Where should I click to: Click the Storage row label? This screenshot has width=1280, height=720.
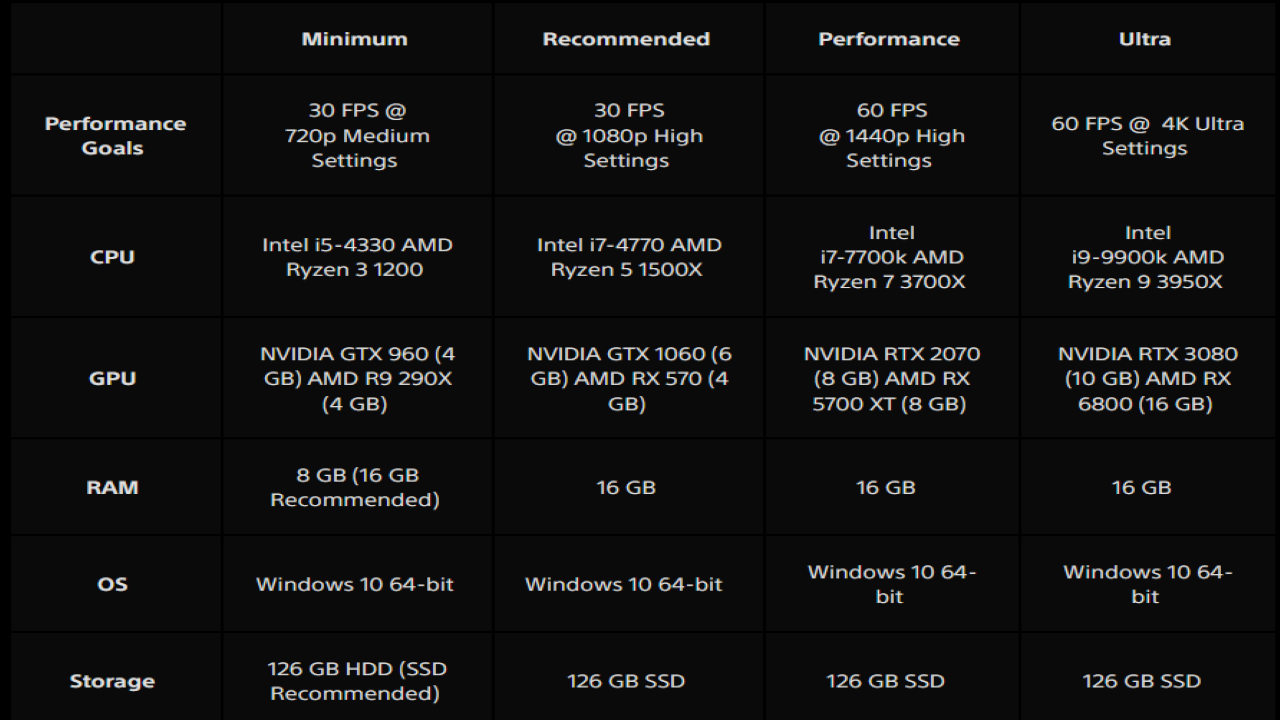(112, 681)
